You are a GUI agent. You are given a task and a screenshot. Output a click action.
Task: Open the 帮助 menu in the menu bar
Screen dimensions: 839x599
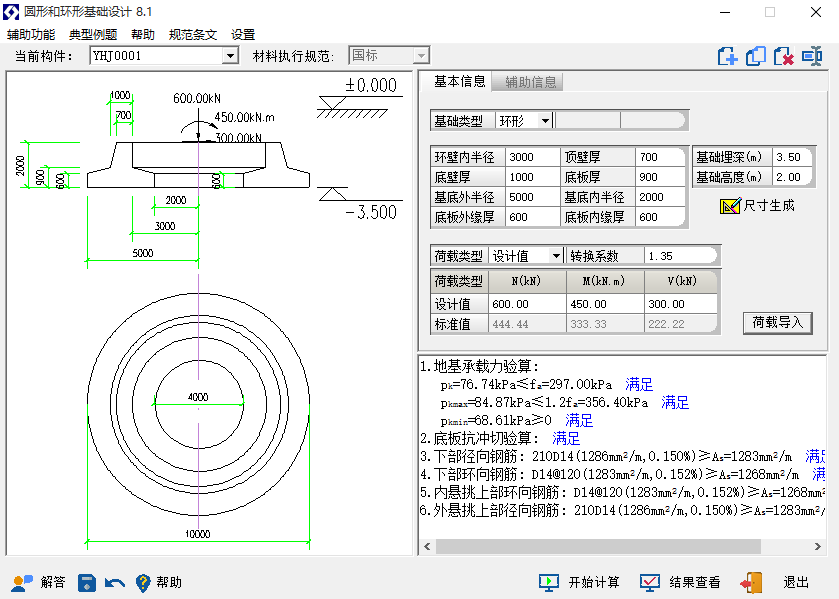(x=143, y=35)
